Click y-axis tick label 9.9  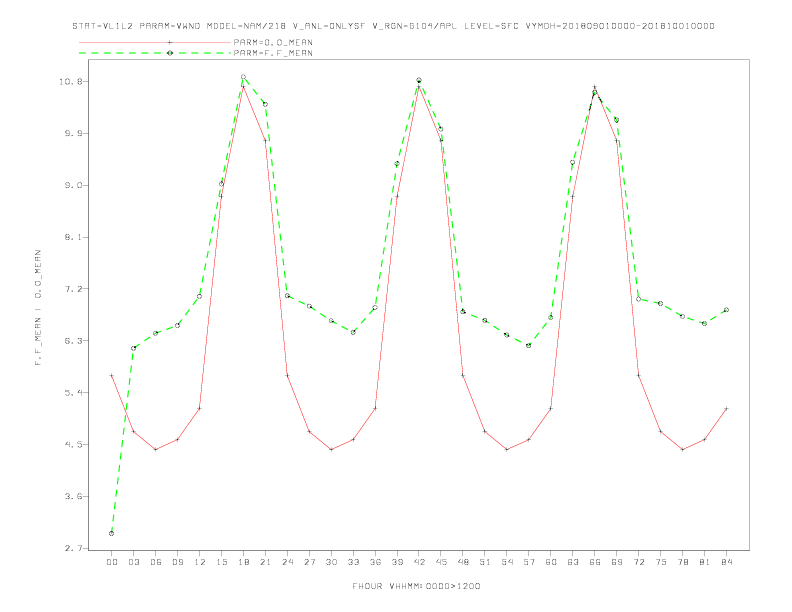[x=73, y=133]
